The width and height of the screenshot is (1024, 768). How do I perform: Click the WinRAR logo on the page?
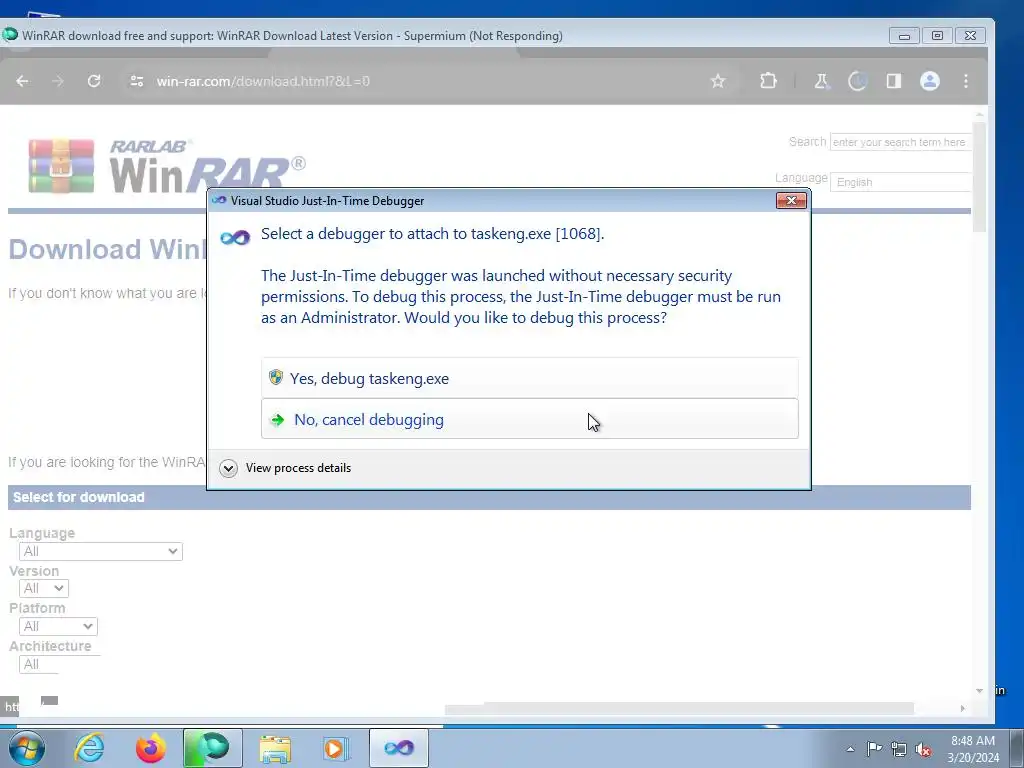click(167, 166)
